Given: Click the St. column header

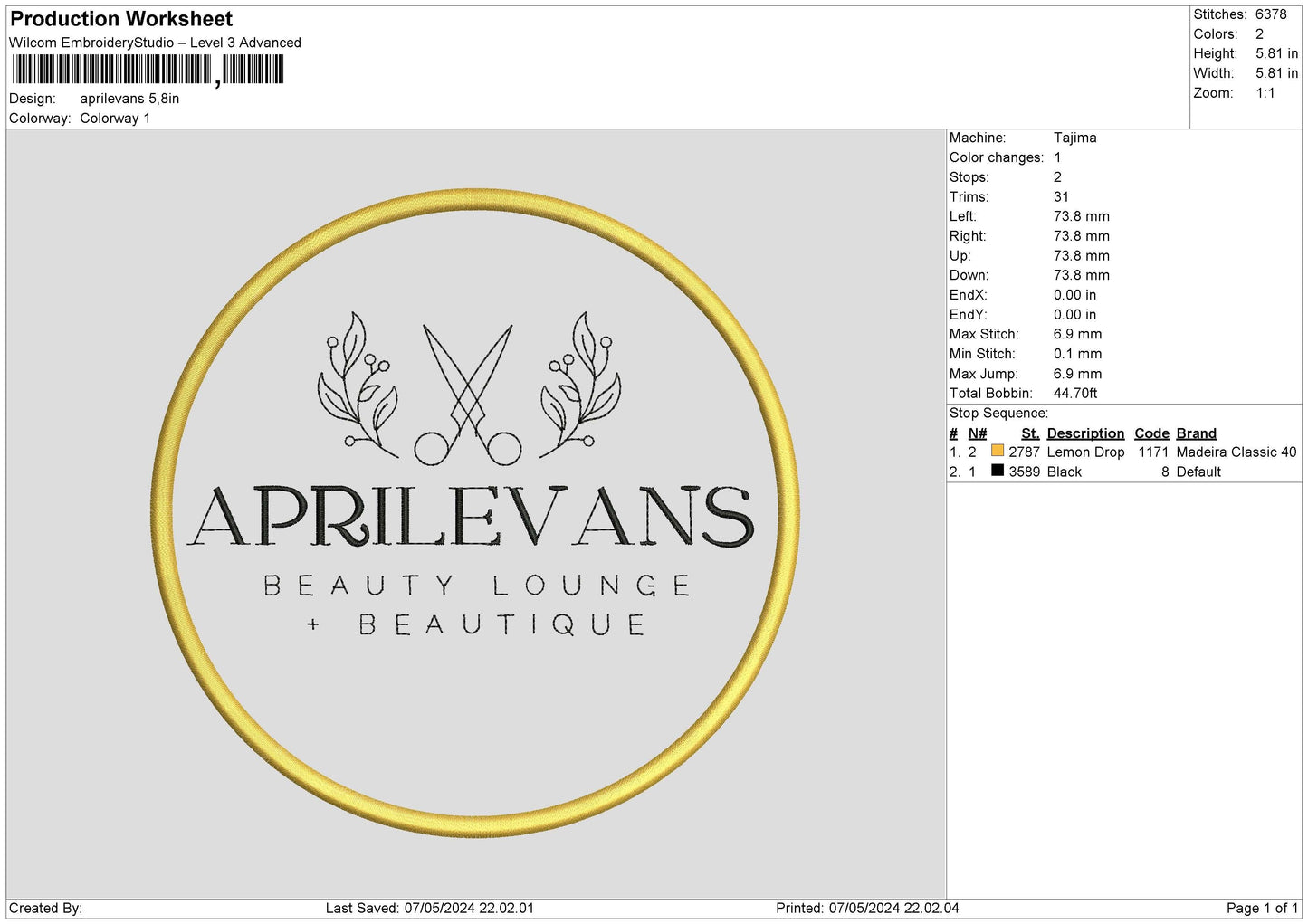Looking at the screenshot, I should [x=1030, y=433].
